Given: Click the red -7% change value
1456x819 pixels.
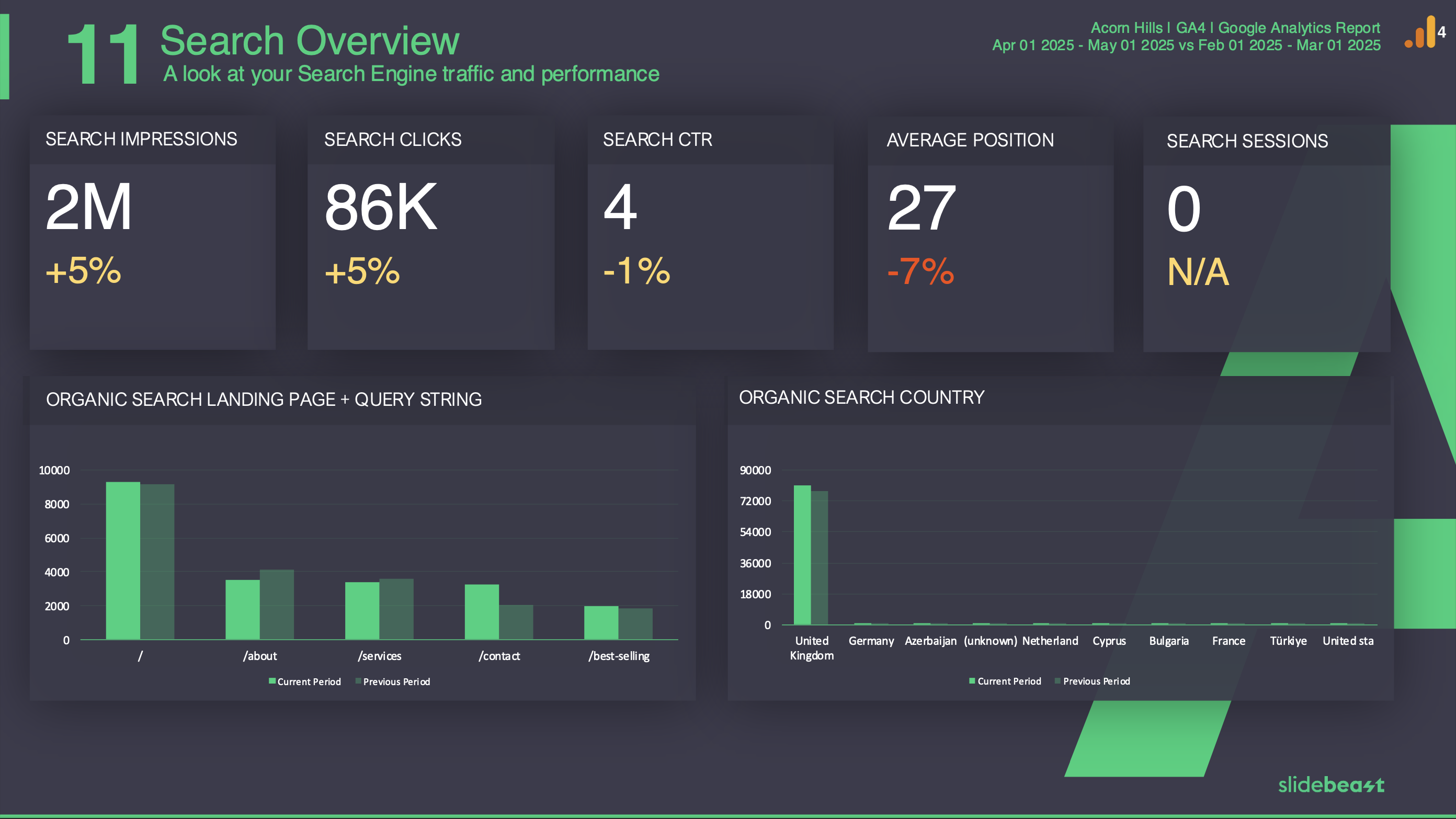Looking at the screenshot, I should pyautogui.click(x=921, y=271).
